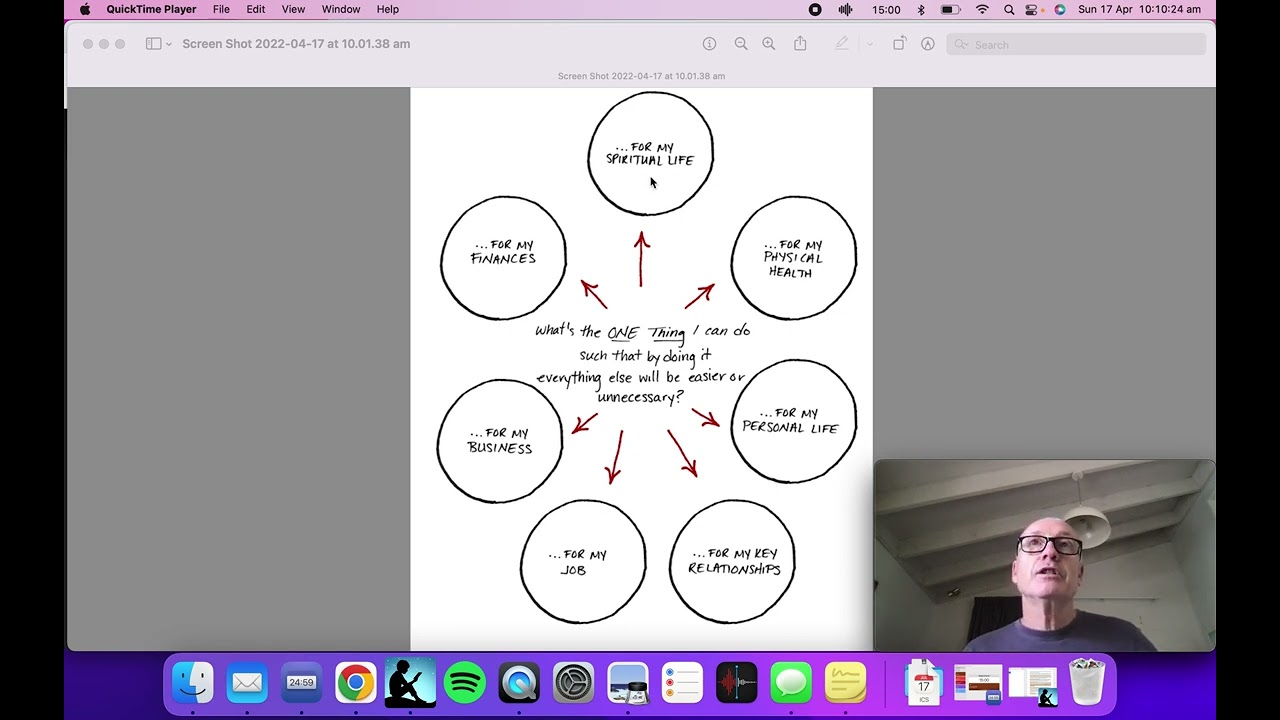Expand the sidebar view options chevron

click(169, 44)
